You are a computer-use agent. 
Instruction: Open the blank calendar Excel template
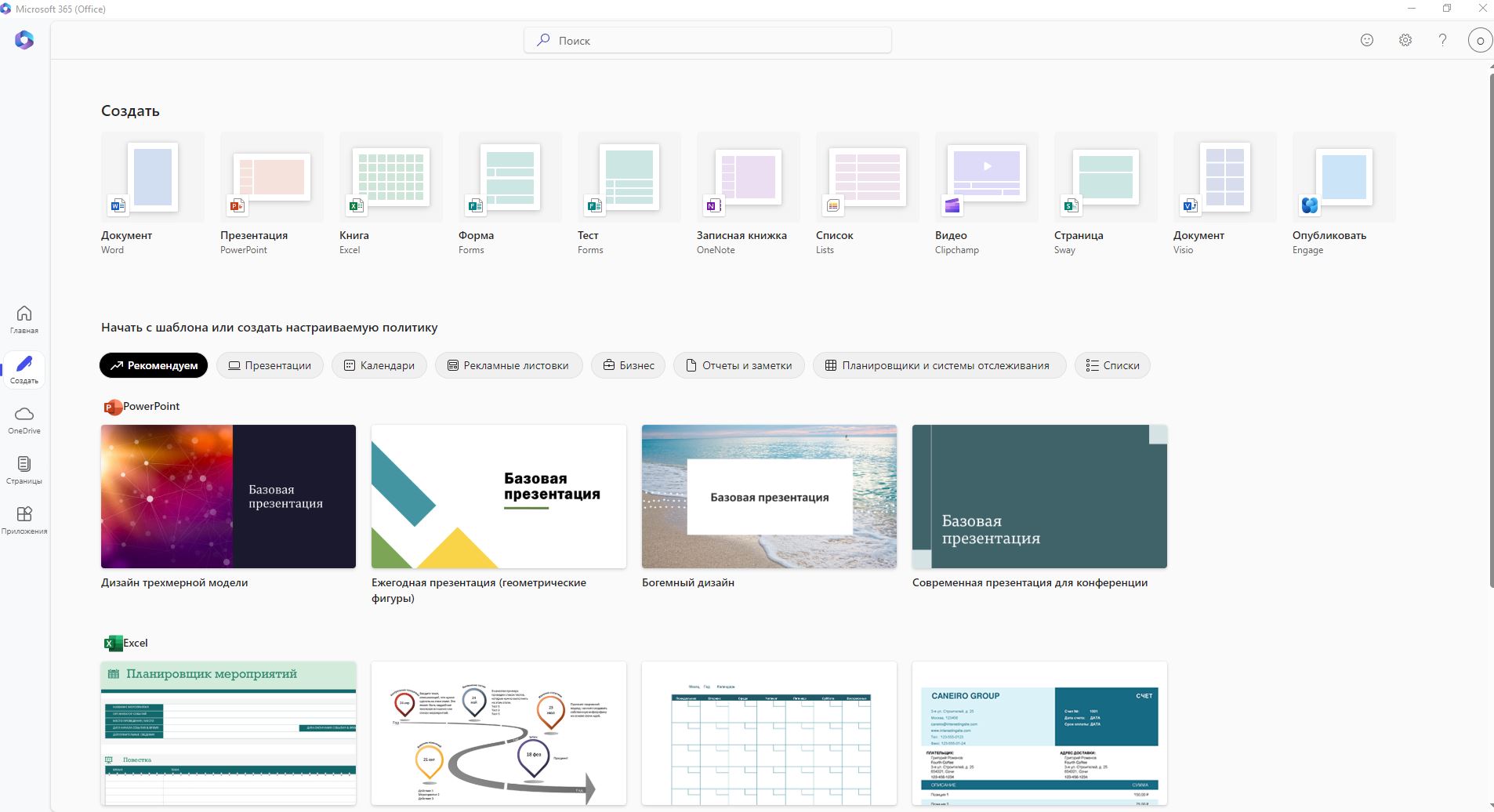pyautogui.click(x=769, y=734)
